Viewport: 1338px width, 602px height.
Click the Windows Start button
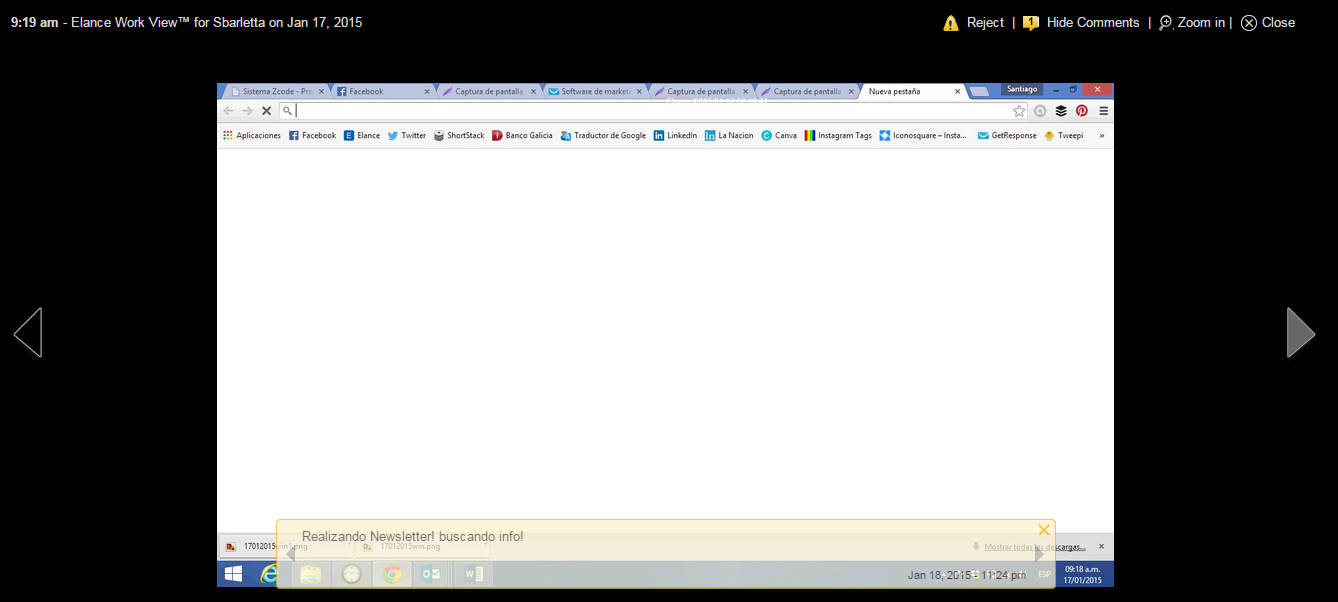pyautogui.click(x=233, y=574)
